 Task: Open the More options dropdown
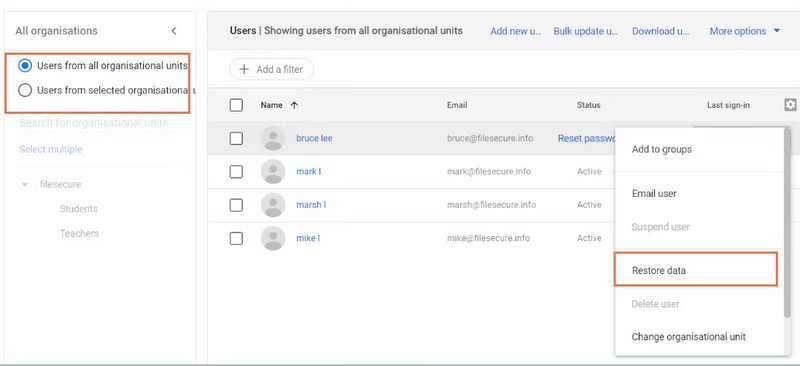point(745,31)
